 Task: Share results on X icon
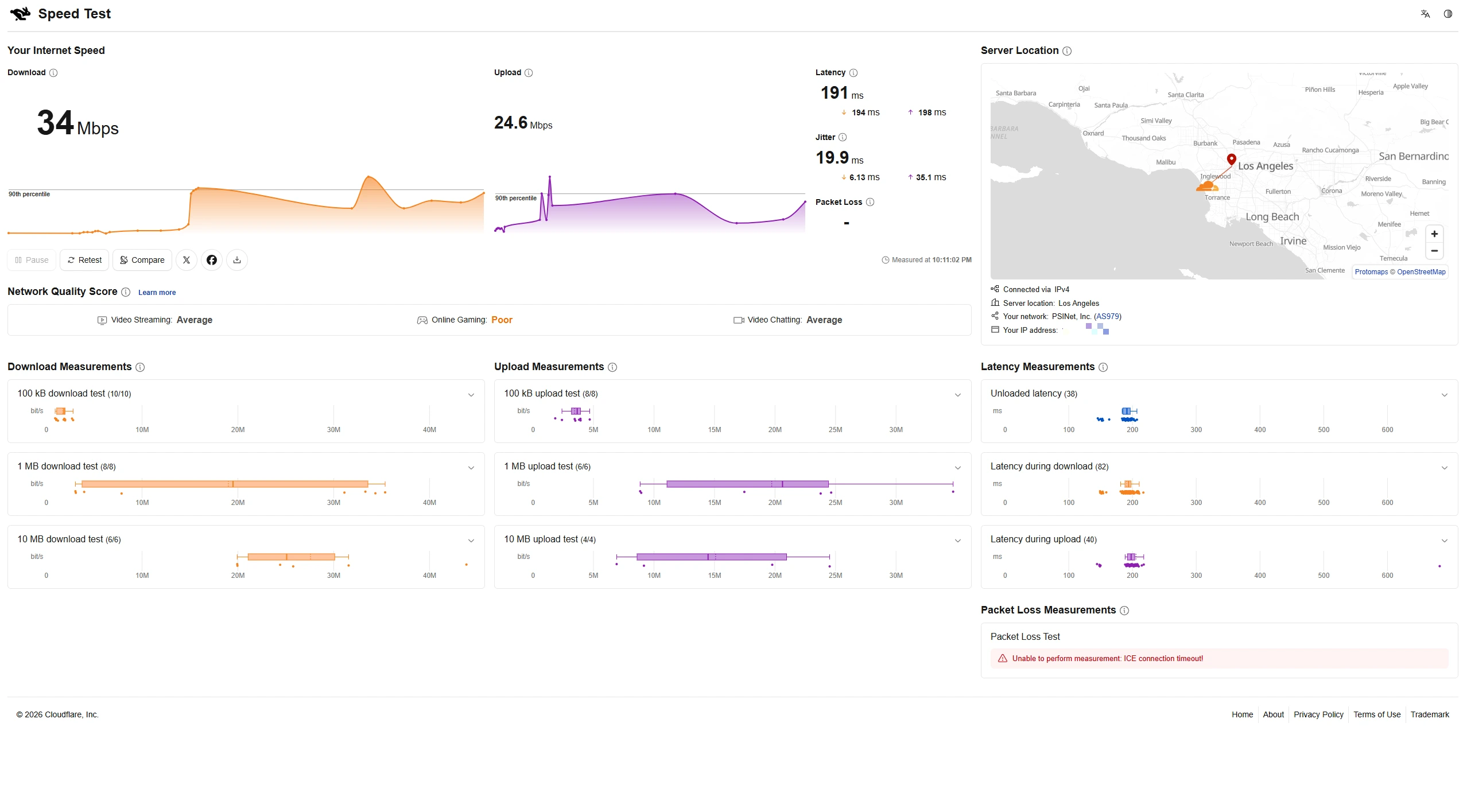pos(187,260)
